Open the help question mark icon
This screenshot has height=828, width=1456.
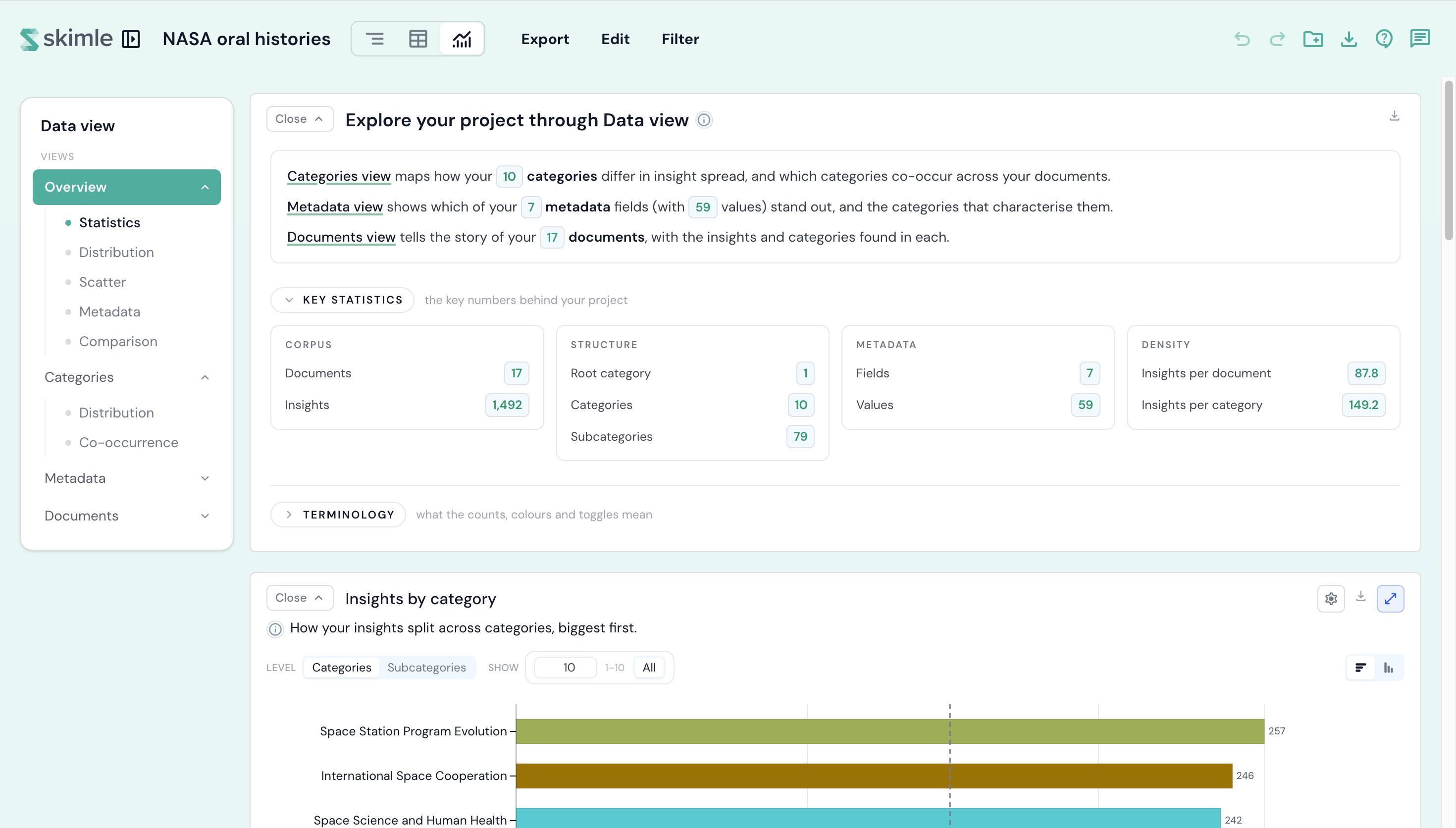coord(1384,39)
